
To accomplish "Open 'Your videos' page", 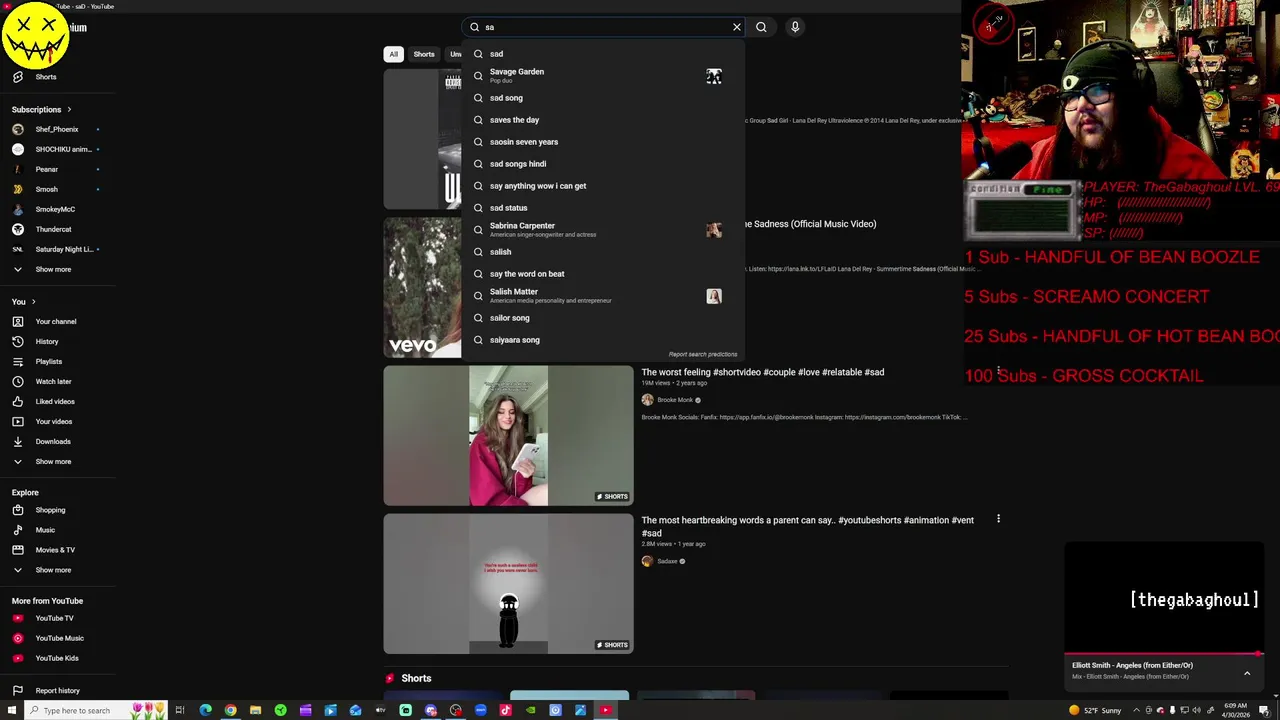I will coord(56,421).
